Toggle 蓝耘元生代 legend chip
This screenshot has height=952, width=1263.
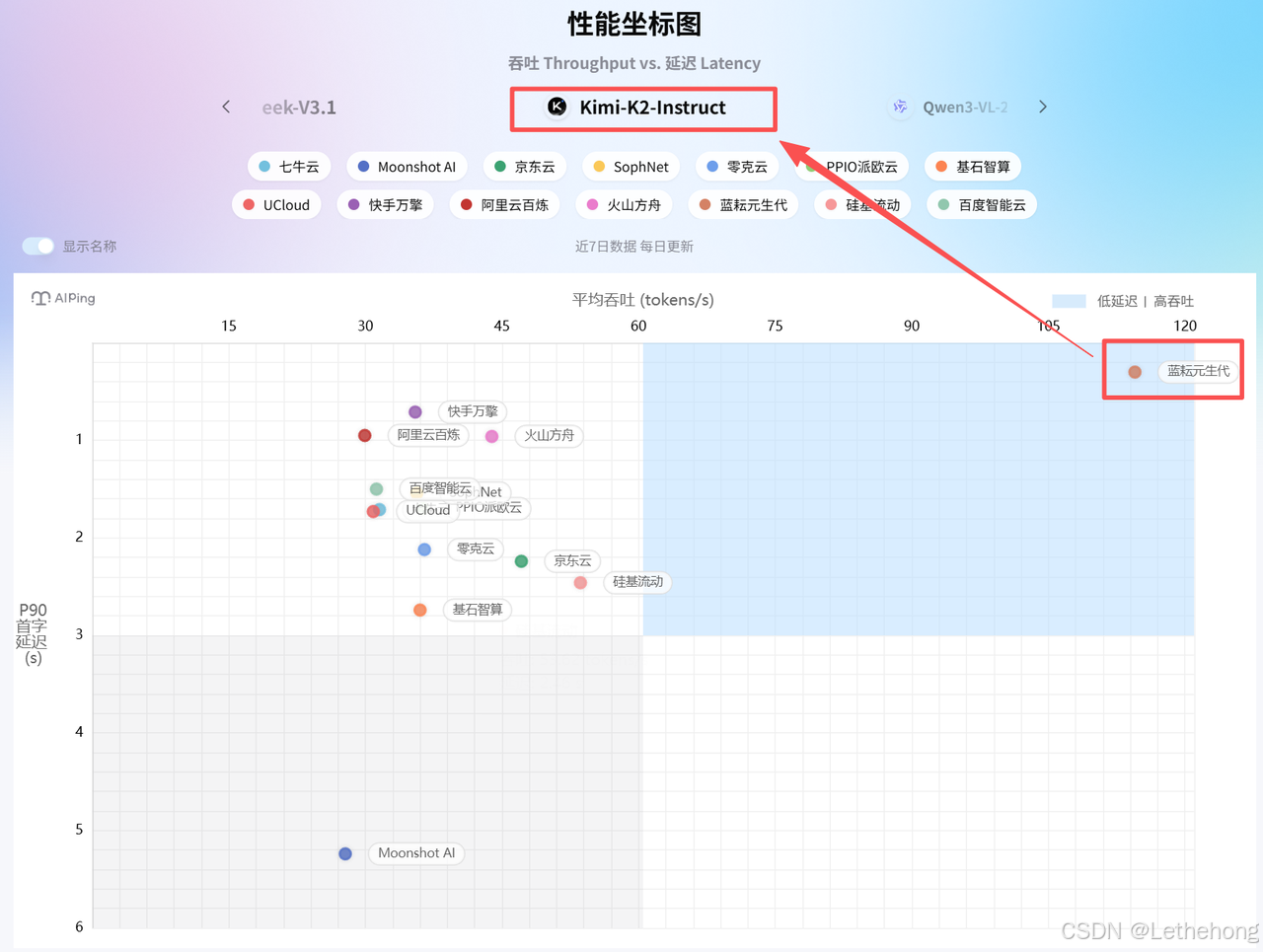click(743, 205)
